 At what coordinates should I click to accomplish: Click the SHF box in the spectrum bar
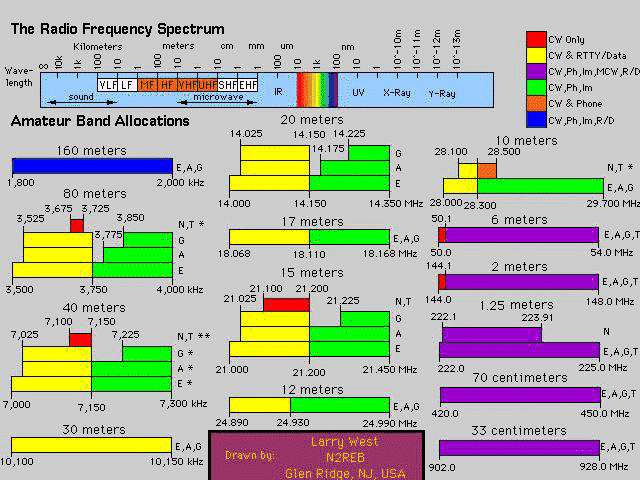[227, 85]
